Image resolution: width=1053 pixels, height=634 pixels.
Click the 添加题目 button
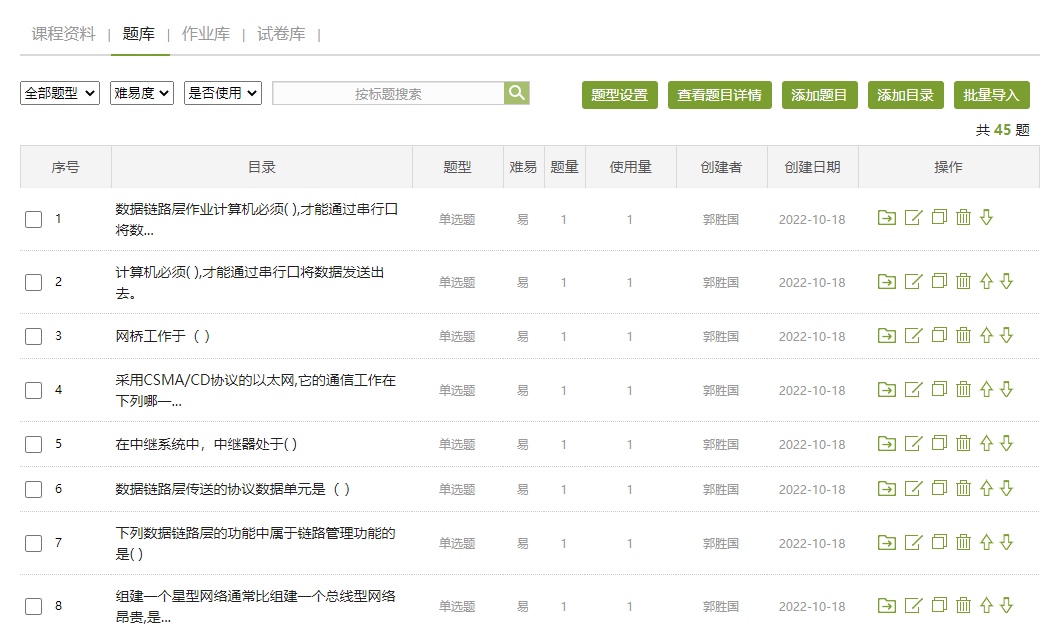click(819, 95)
